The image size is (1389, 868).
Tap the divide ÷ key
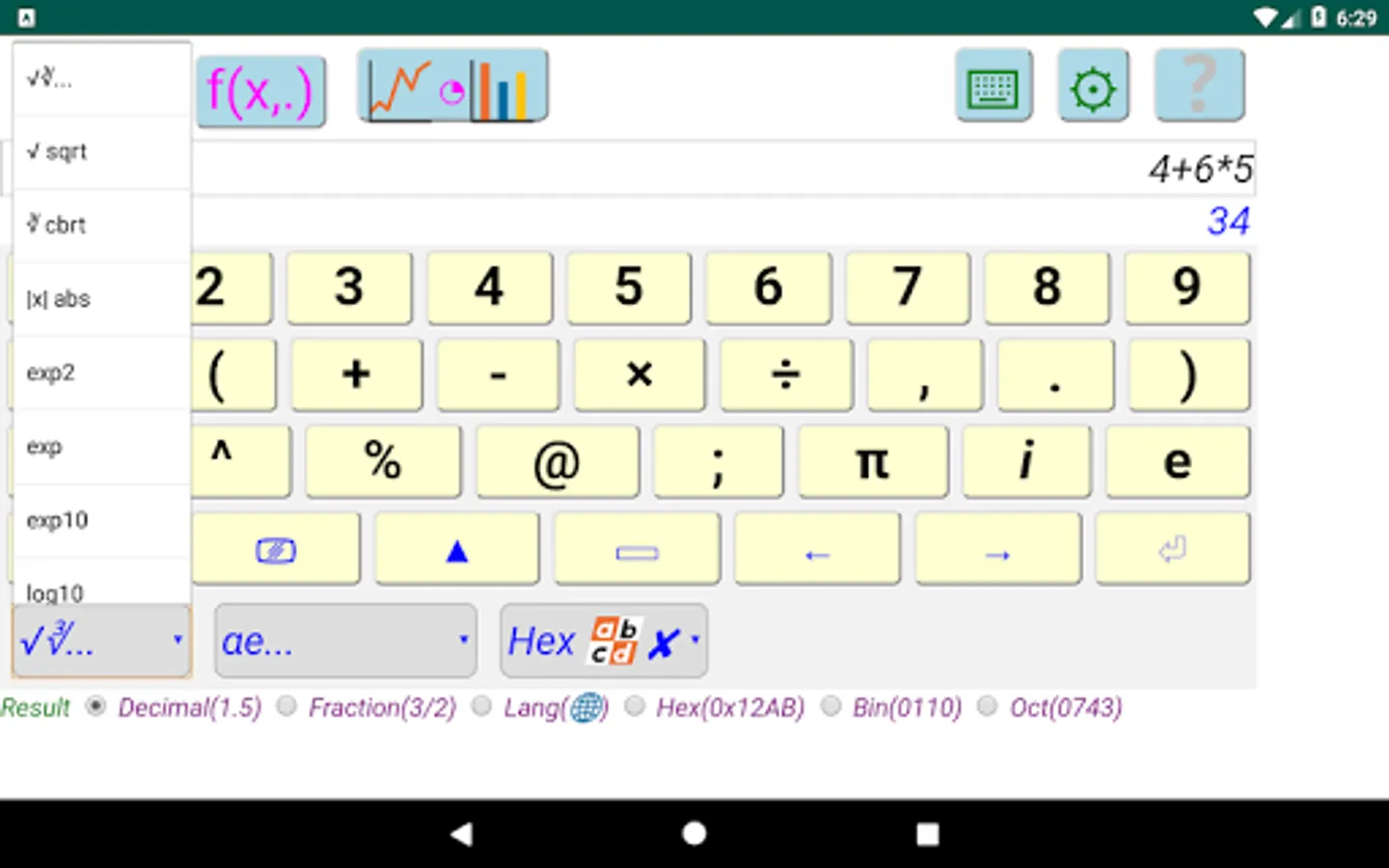click(x=786, y=374)
